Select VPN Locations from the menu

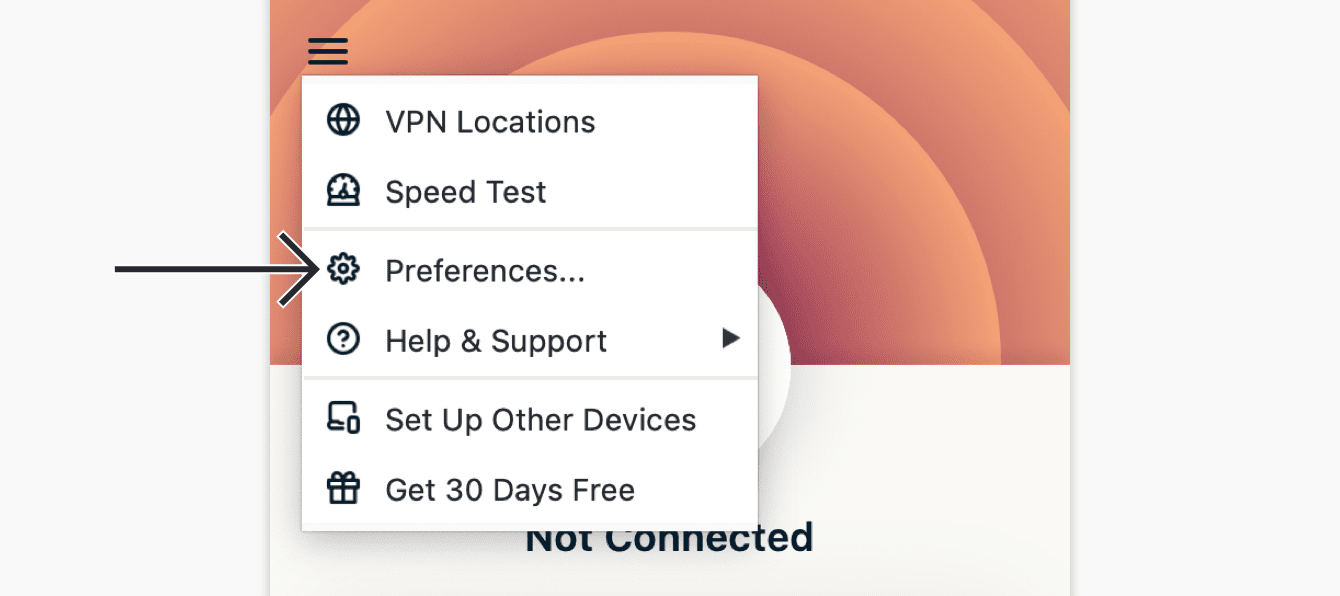tap(490, 121)
